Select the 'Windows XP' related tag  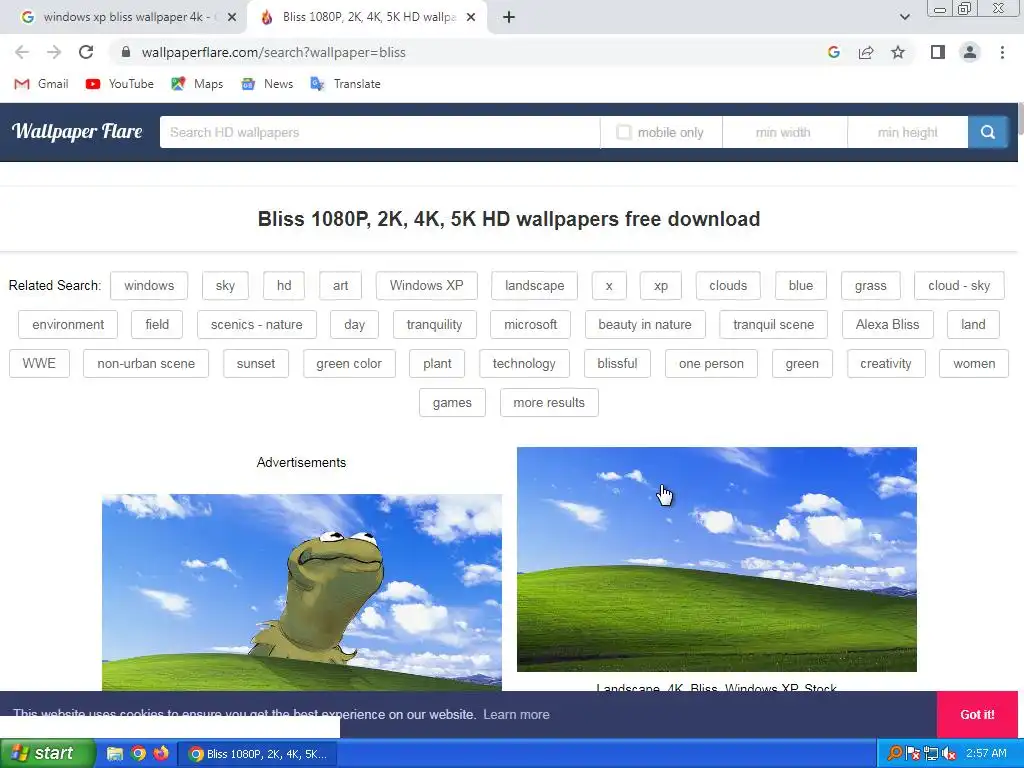(x=426, y=285)
